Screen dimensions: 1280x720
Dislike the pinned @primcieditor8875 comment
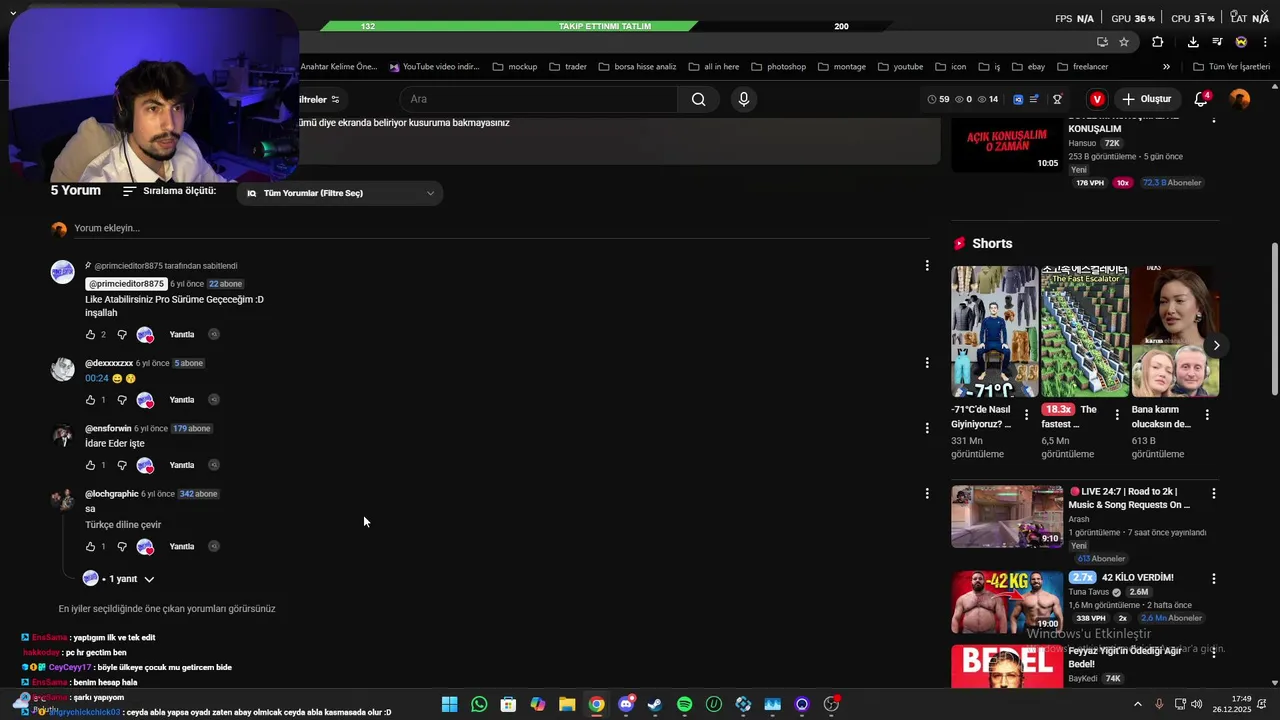pyautogui.click(x=122, y=335)
